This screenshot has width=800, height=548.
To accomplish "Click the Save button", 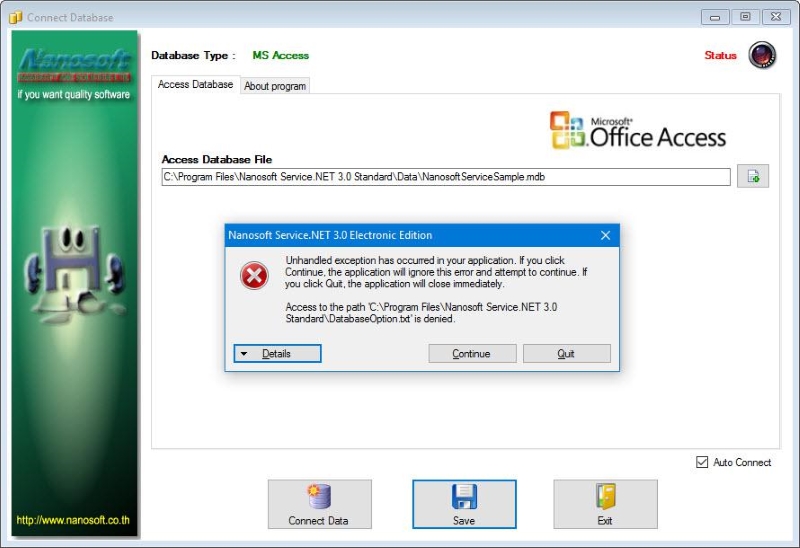I will click(x=464, y=504).
